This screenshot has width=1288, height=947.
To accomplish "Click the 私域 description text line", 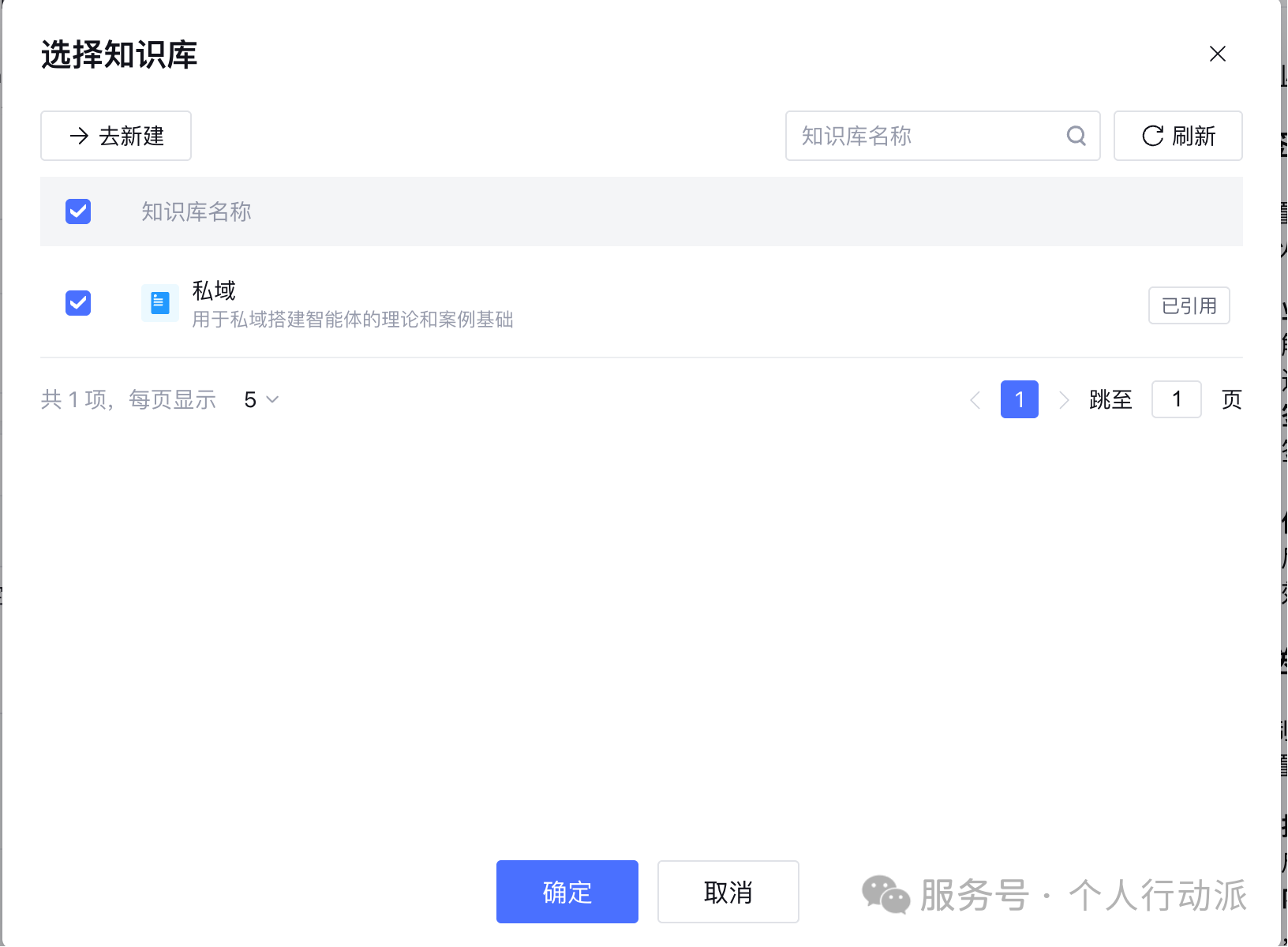I will pos(353,320).
